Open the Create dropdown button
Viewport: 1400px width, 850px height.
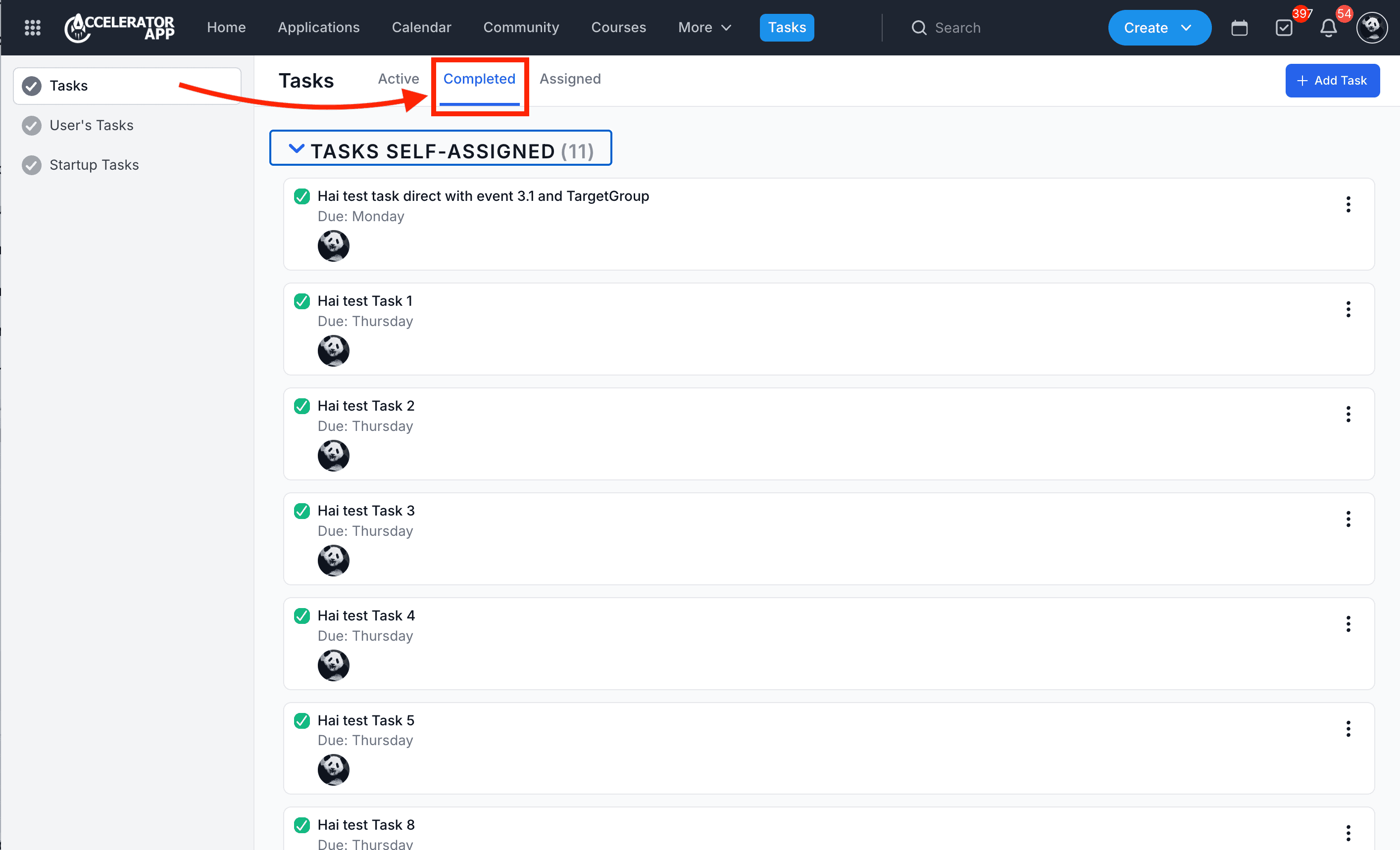point(1159,27)
